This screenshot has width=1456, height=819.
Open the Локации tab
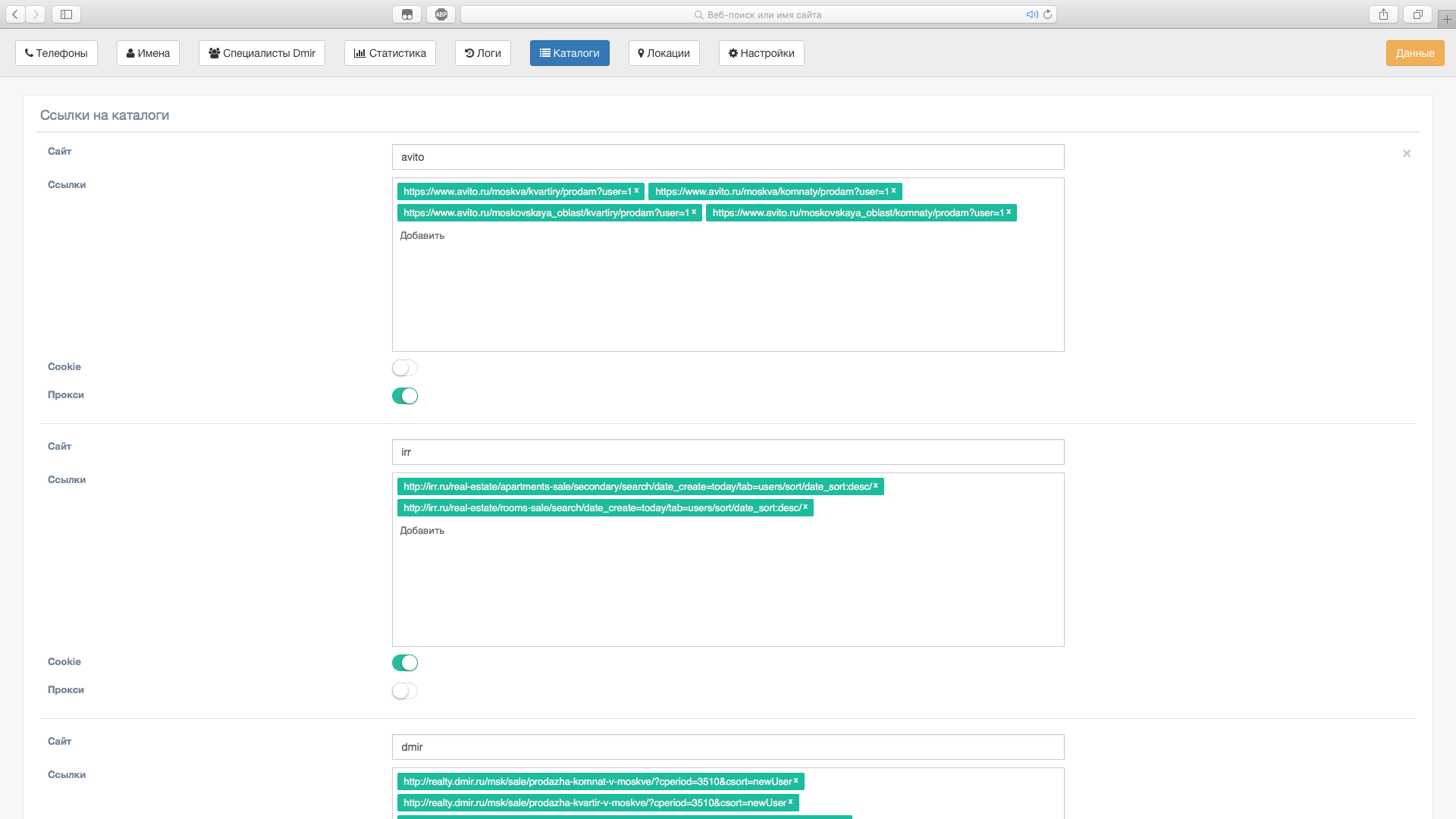point(664,53)
